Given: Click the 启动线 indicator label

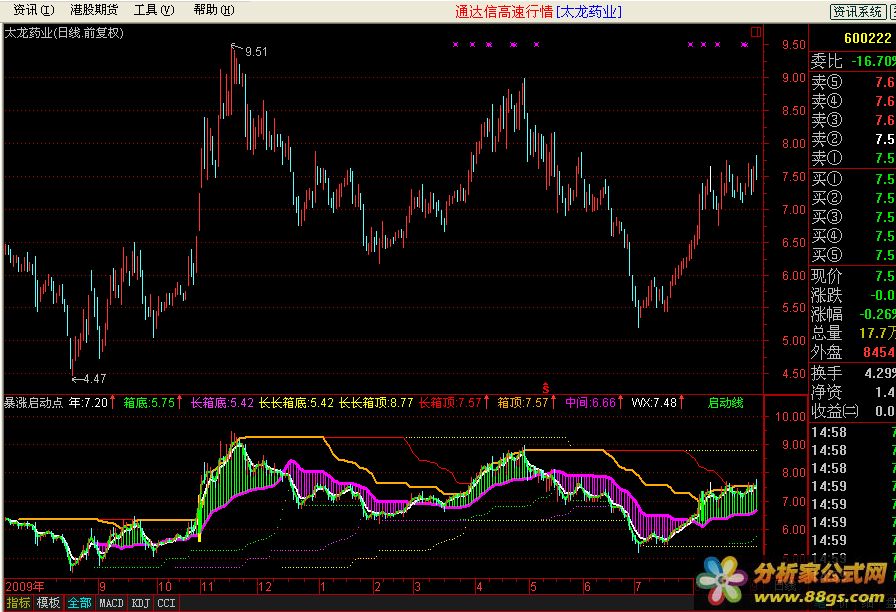Looking at the screenshot, I should [725, 403].
